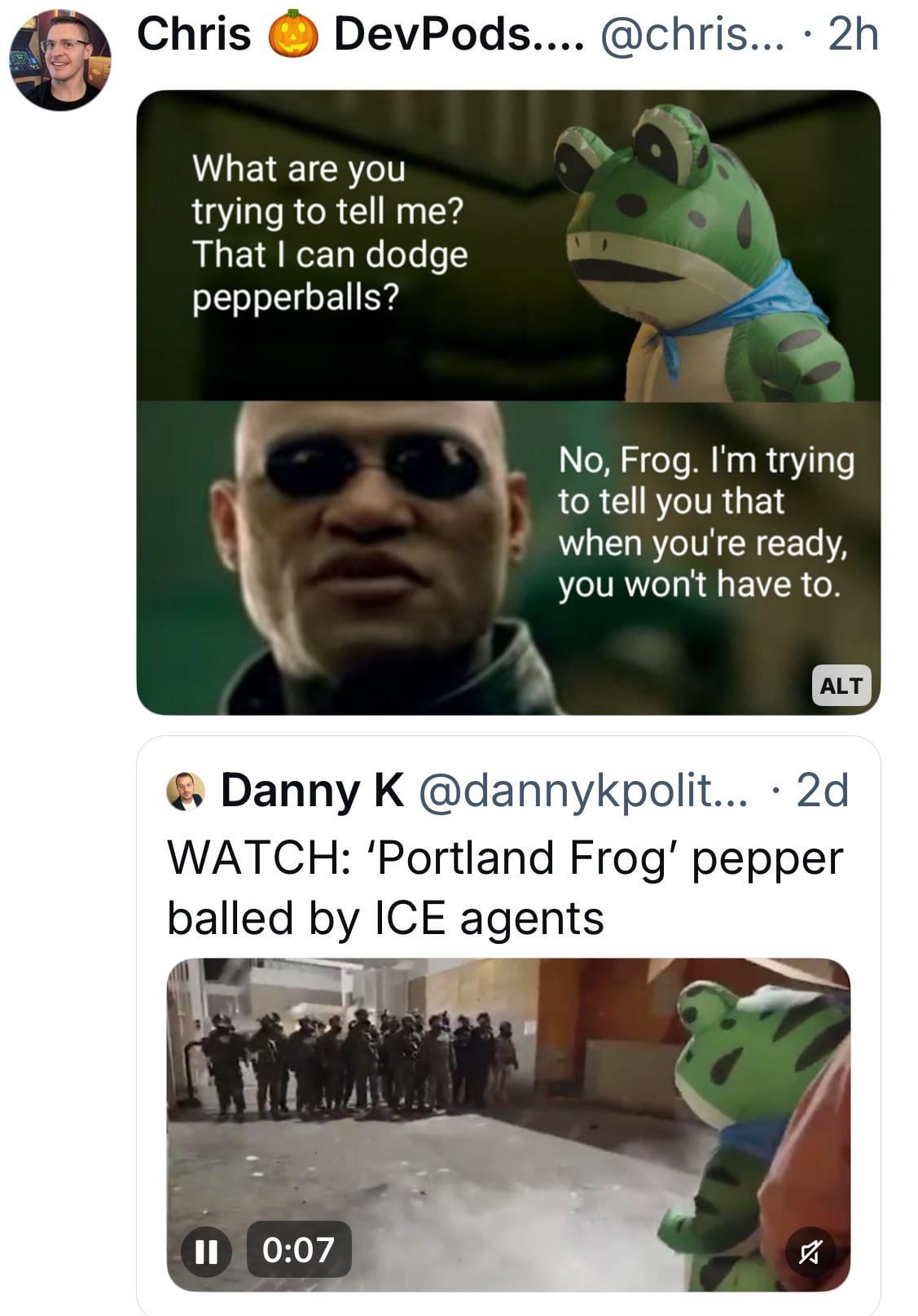Click the "dodge pepperballs" meme caption
The image size is (918, 1316).
pos(329,233)
